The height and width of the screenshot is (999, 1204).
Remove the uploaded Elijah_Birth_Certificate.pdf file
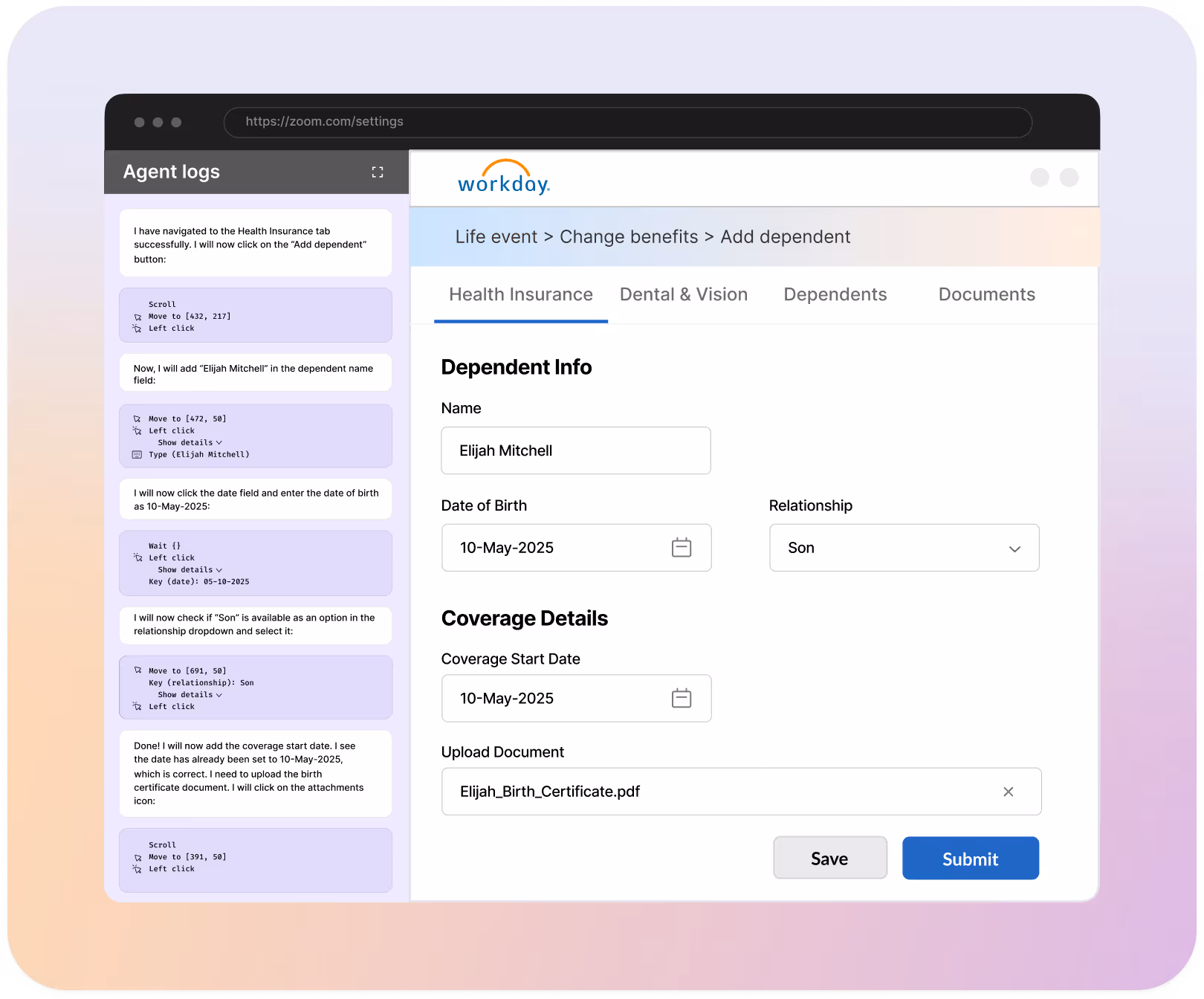[1009, 792]
